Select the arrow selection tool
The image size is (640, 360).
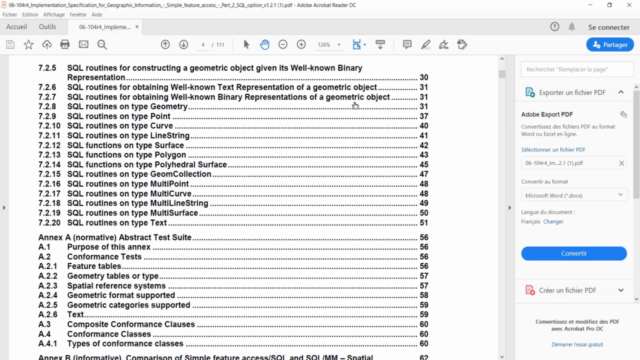pos(246,44)
